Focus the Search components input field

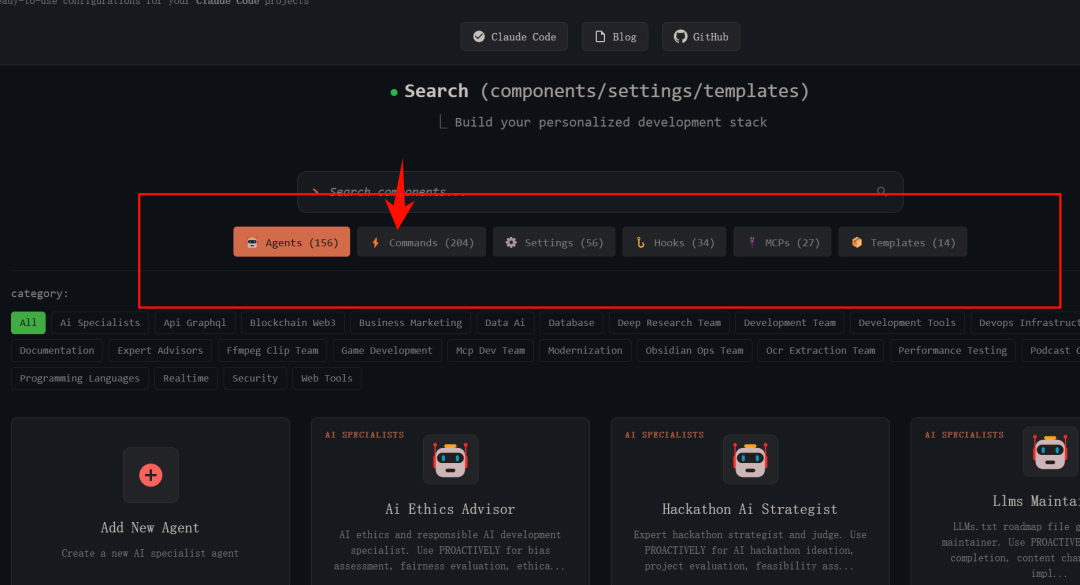(x=600, y=192)
